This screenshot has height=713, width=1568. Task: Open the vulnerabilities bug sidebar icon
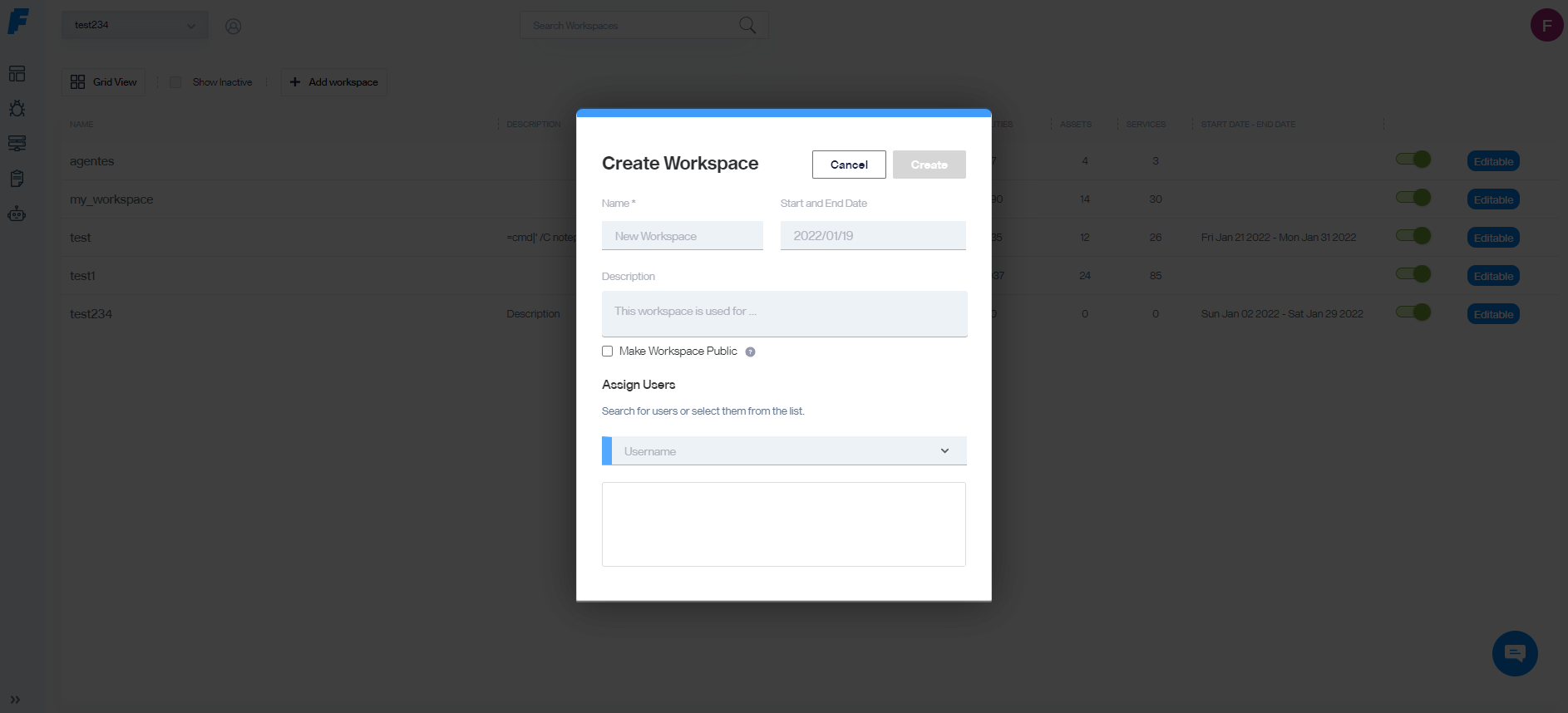pos(17,109)
